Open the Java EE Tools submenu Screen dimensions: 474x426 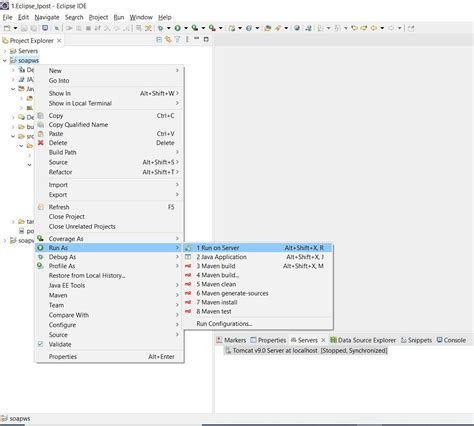109,285
